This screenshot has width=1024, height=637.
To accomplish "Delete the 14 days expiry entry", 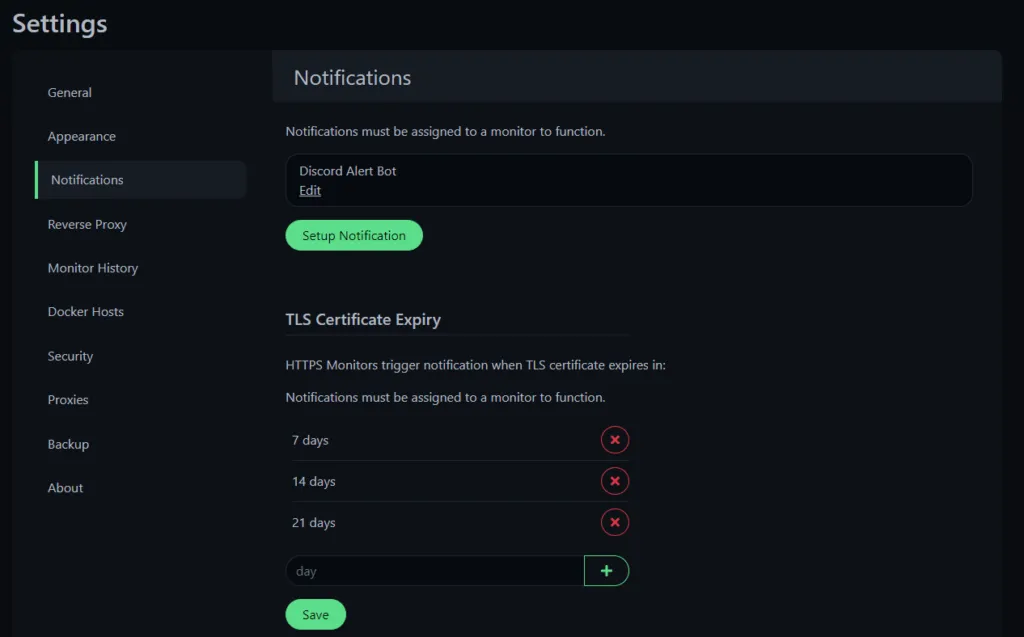I will point(615,482).
